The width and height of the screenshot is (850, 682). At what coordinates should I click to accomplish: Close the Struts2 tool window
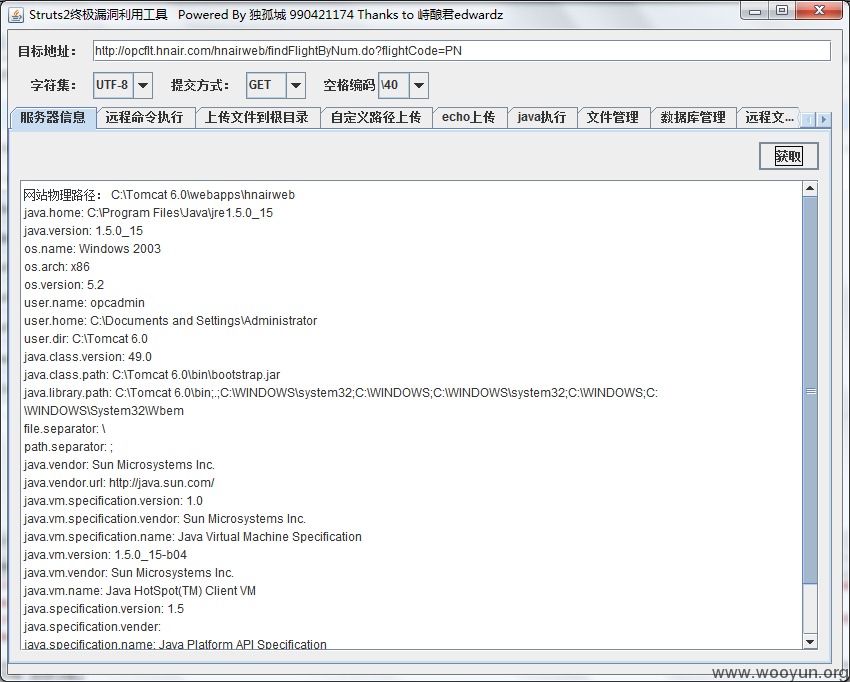point(819,11)
